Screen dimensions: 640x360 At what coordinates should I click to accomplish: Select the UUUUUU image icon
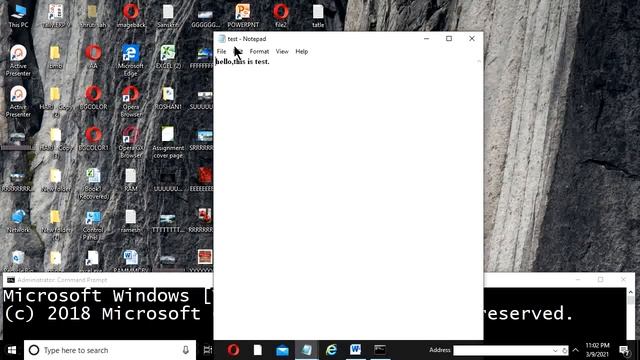(168, 180)
